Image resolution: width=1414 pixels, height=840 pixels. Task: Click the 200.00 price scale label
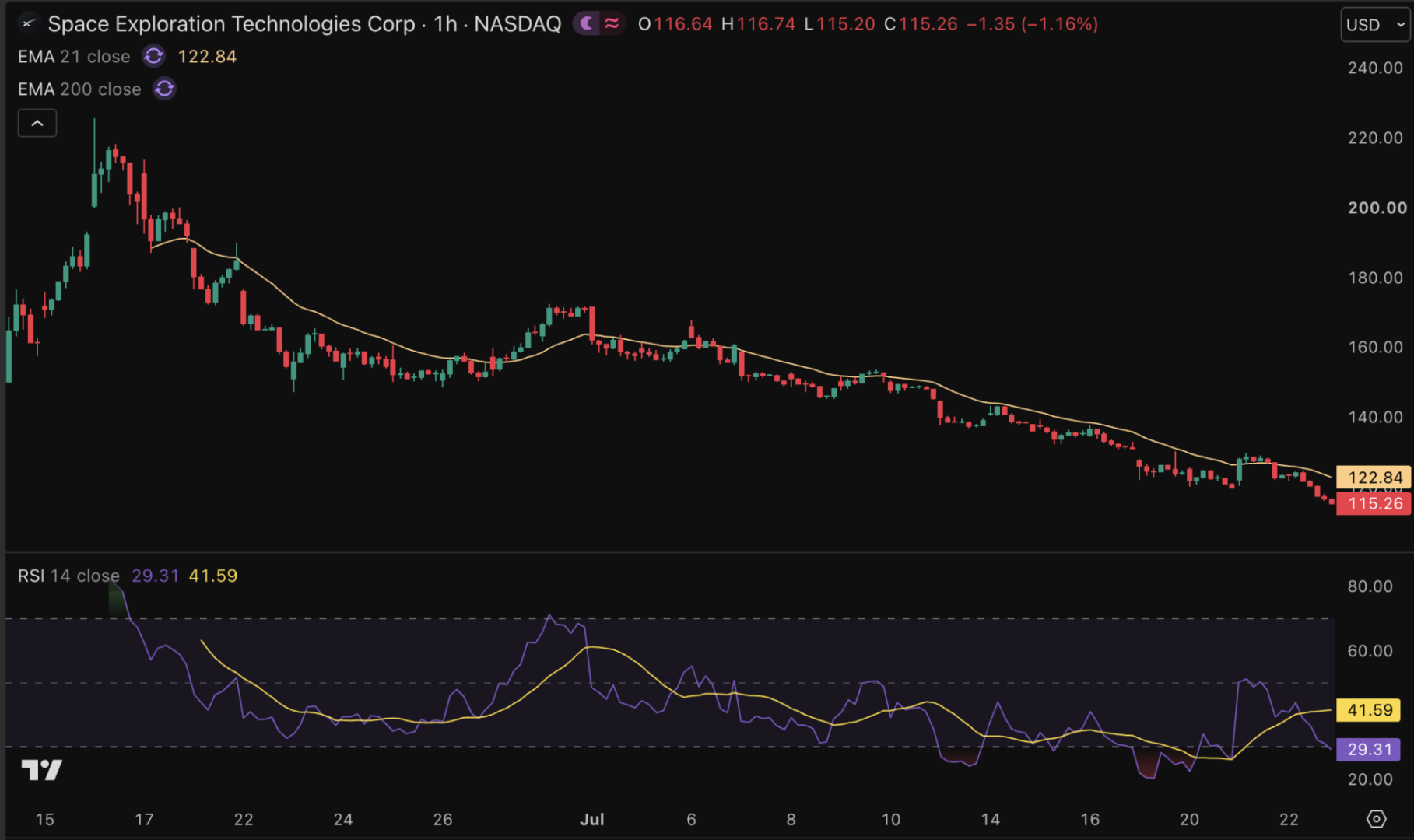coord(1377,208)
